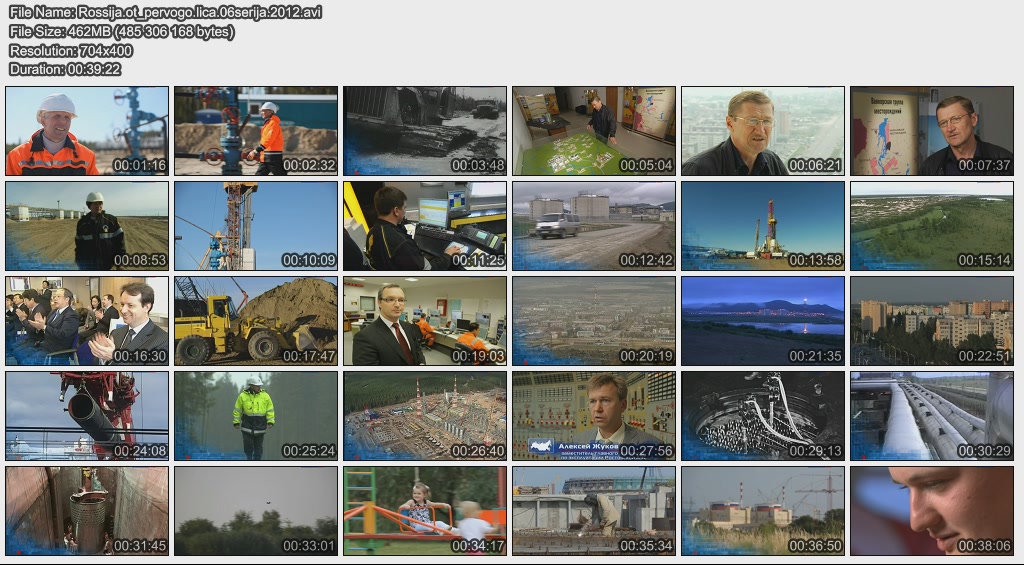The height and width of the screenshot is (565, 1024).
Task: Select the thumbnail at 00:02:32
Action: (x=256, y=131)
